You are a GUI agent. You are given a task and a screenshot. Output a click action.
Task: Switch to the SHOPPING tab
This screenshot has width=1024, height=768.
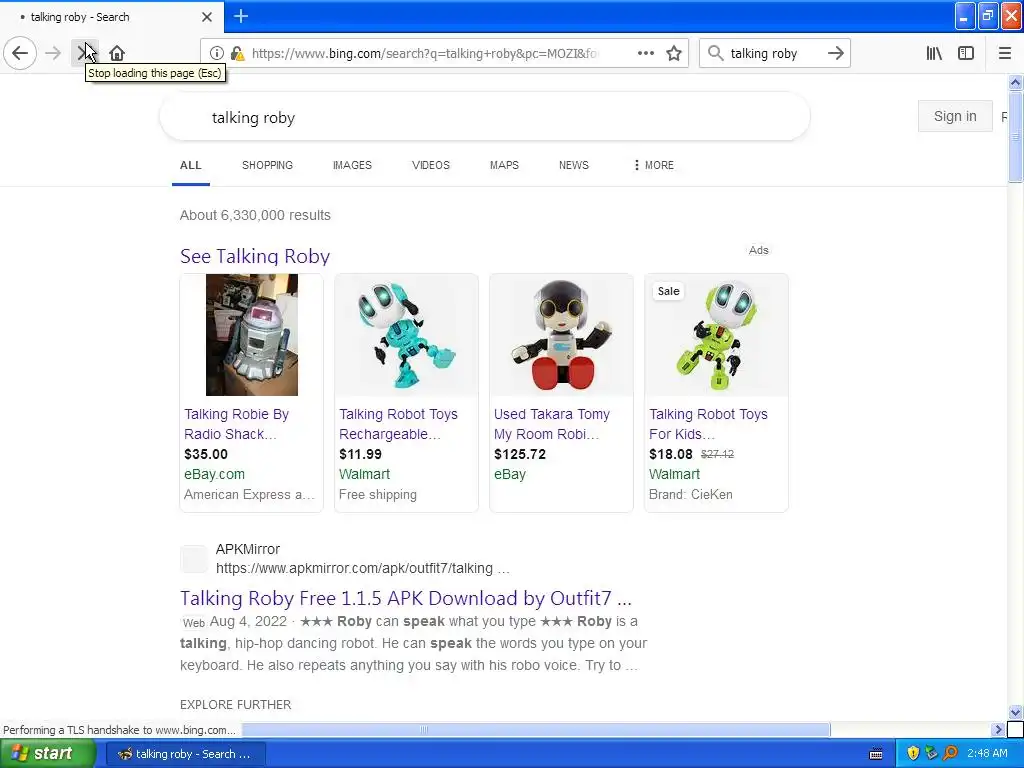tap(267, 165)
